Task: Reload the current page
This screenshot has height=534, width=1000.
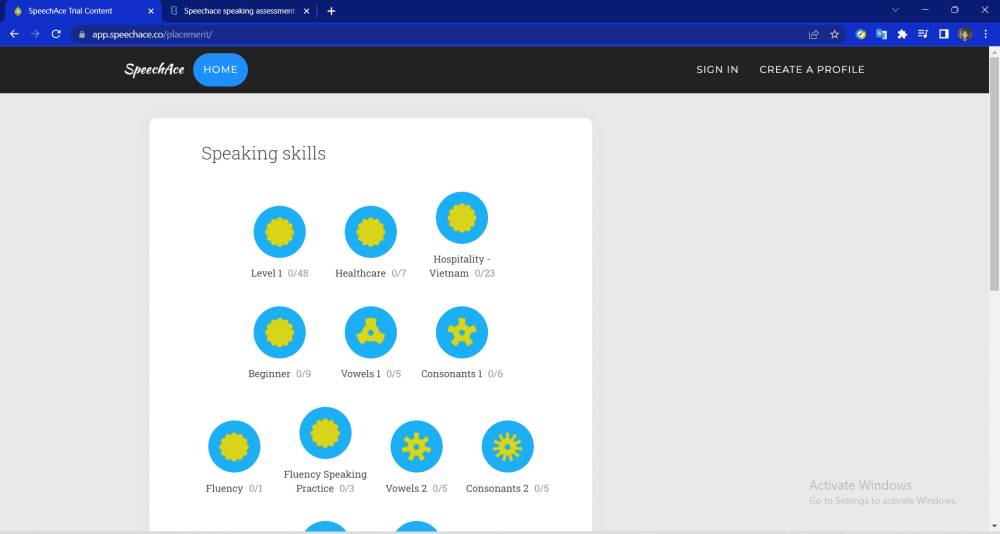Action: (x=56, y=34)
